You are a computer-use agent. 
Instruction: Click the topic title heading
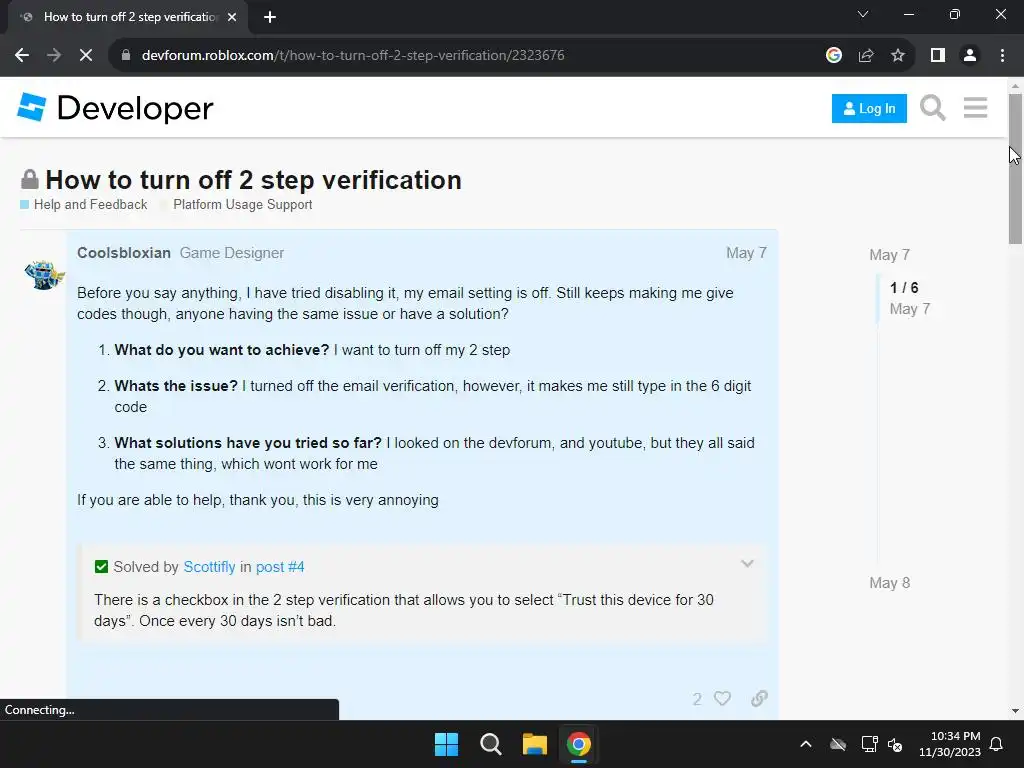(253, 180)
